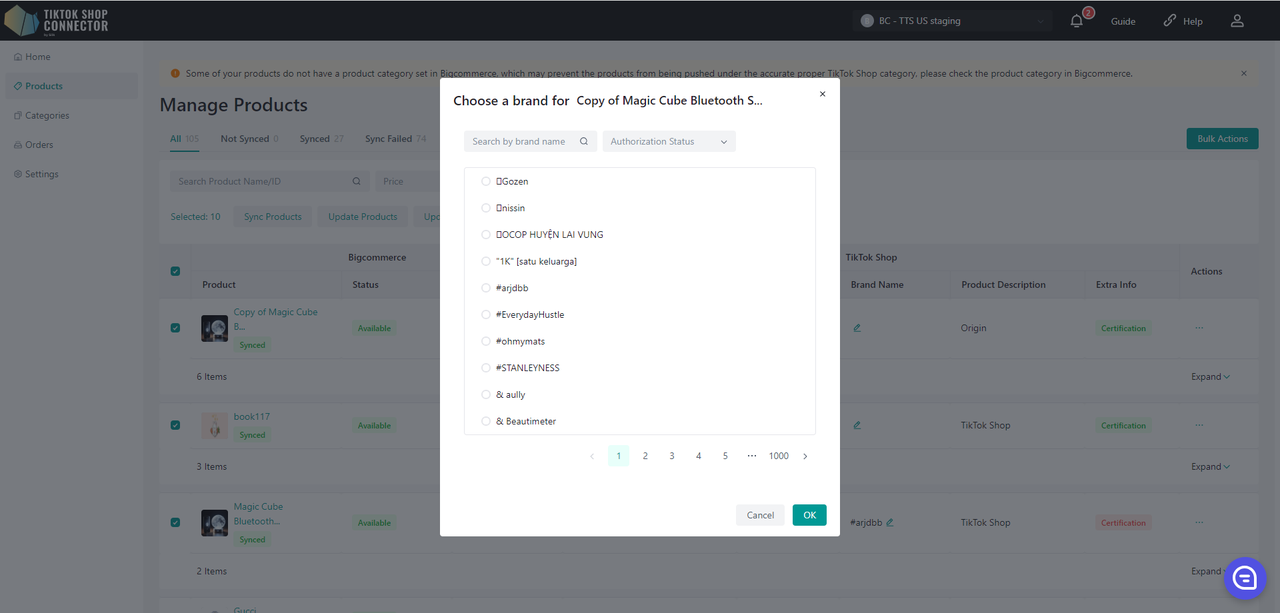This screenshot has height=613, width=1280.
Task: Open the user account profile icon
Action: click(x=1237, y=21)
